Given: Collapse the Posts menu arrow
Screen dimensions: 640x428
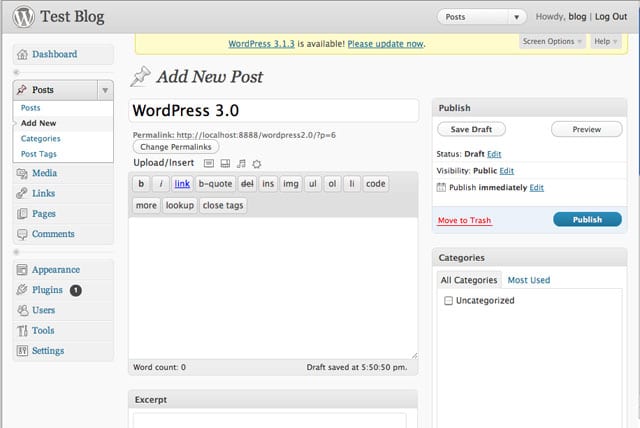Looking at the screenshot, I should (x=106, y=90).
